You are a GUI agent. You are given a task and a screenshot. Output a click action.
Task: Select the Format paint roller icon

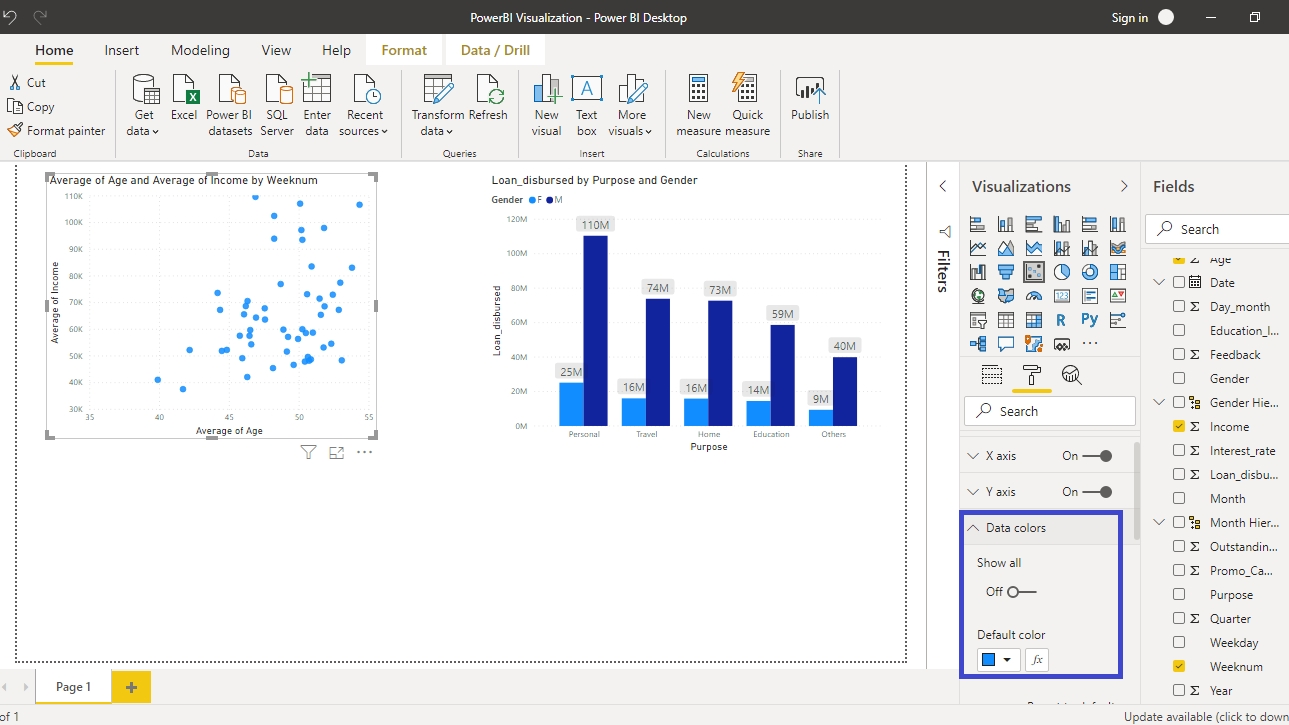point(1031,376)
